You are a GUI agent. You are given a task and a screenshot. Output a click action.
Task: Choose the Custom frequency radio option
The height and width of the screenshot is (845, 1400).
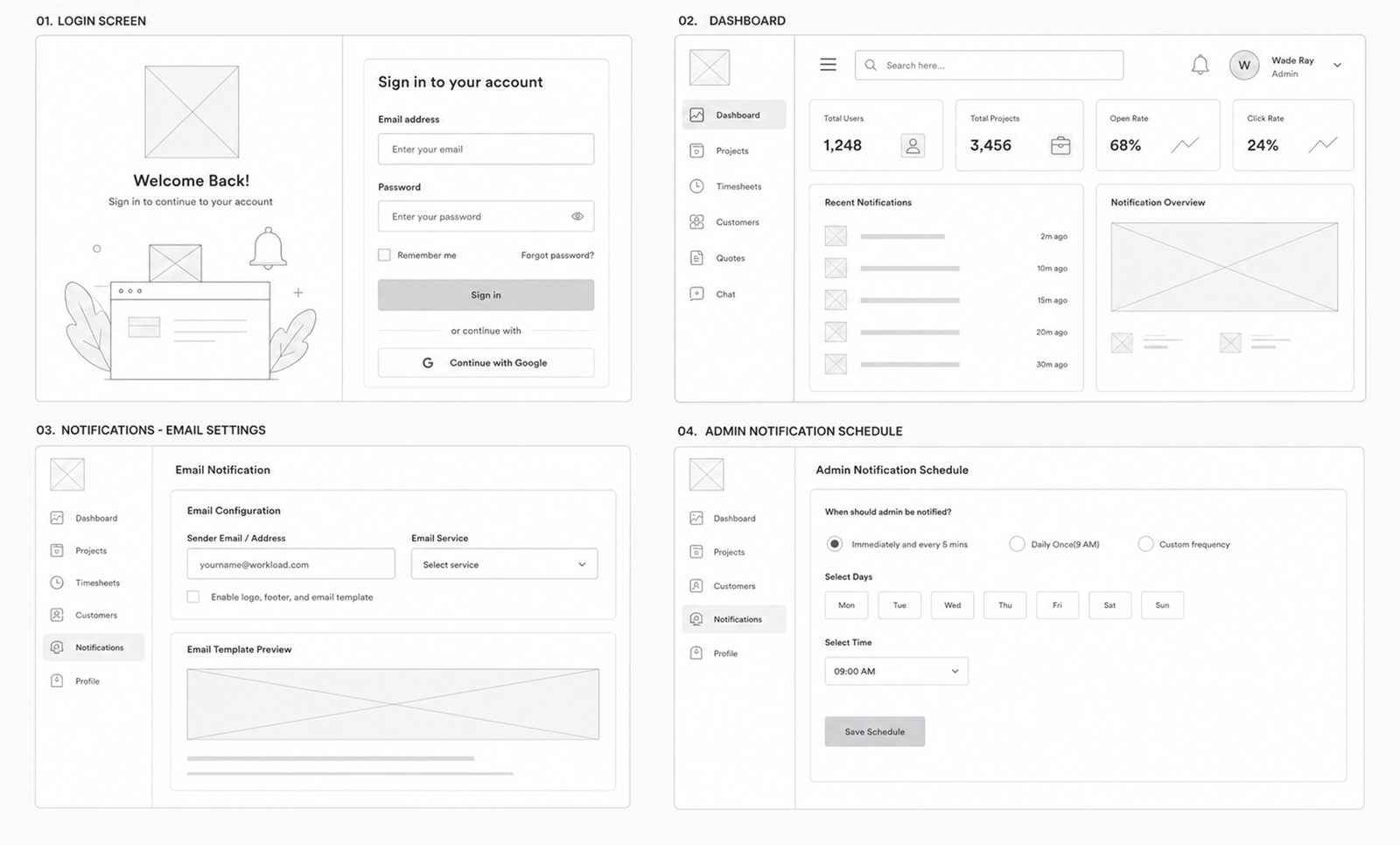1145,544
